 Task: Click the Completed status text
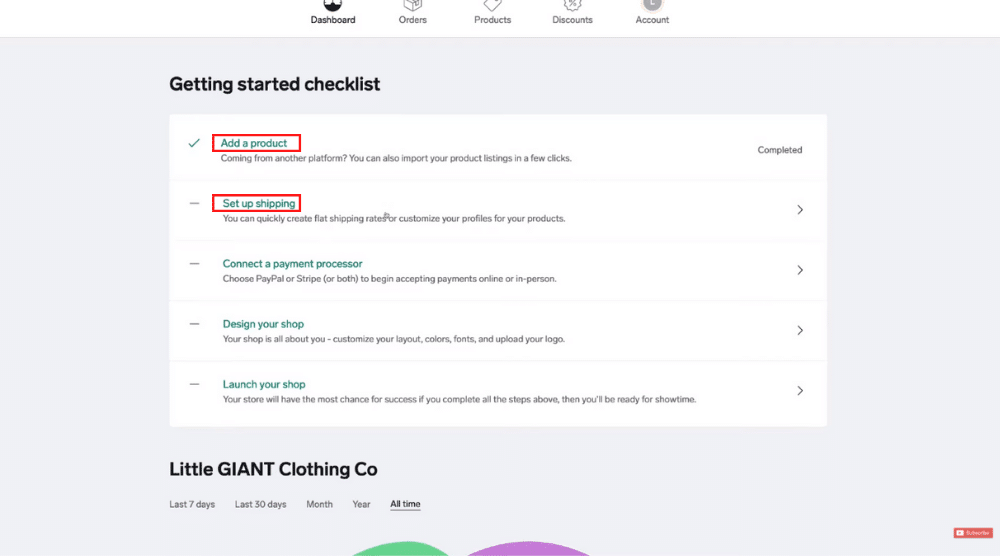(779, 150)
